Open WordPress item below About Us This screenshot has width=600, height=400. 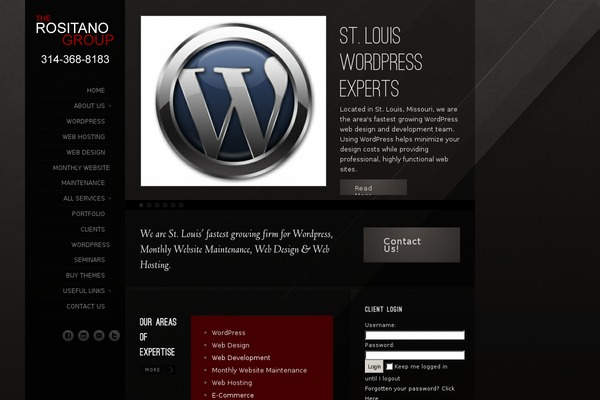[x=85, y=121]
